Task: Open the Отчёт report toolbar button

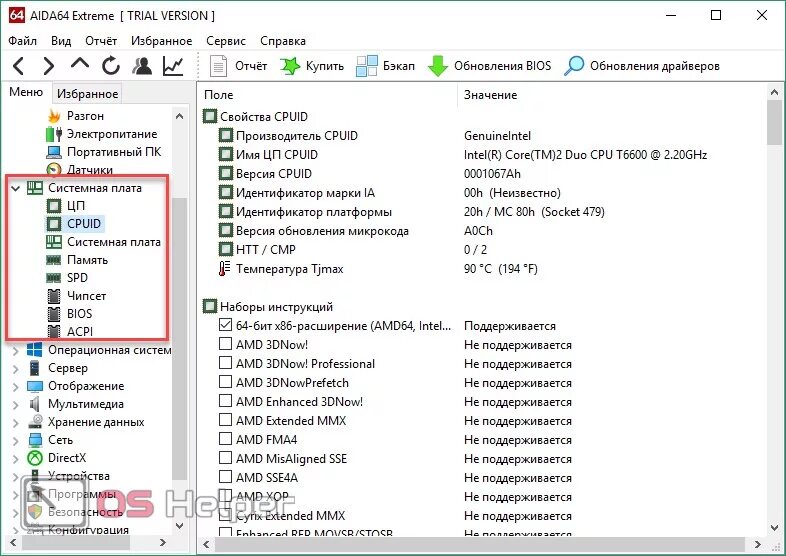Action: click(238, 66)
